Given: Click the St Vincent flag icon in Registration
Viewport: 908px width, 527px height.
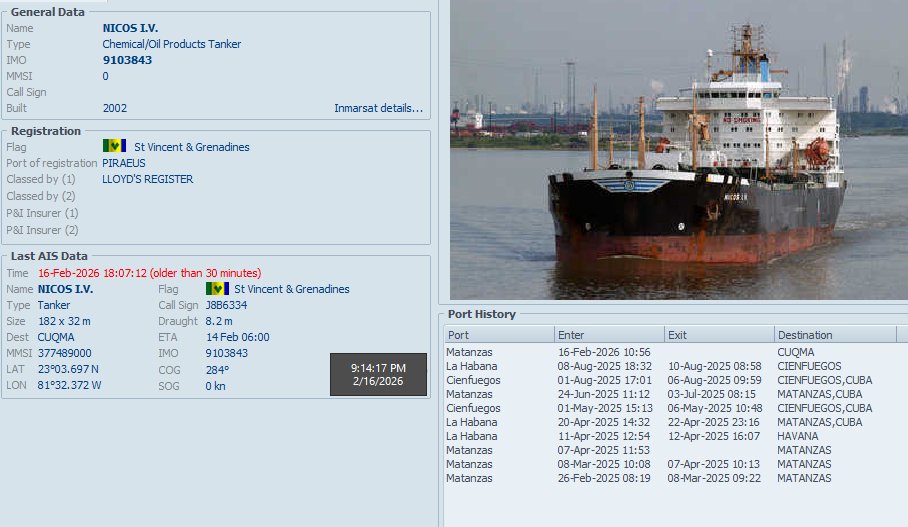Looking at the screenshot, I should pos(114,146).
